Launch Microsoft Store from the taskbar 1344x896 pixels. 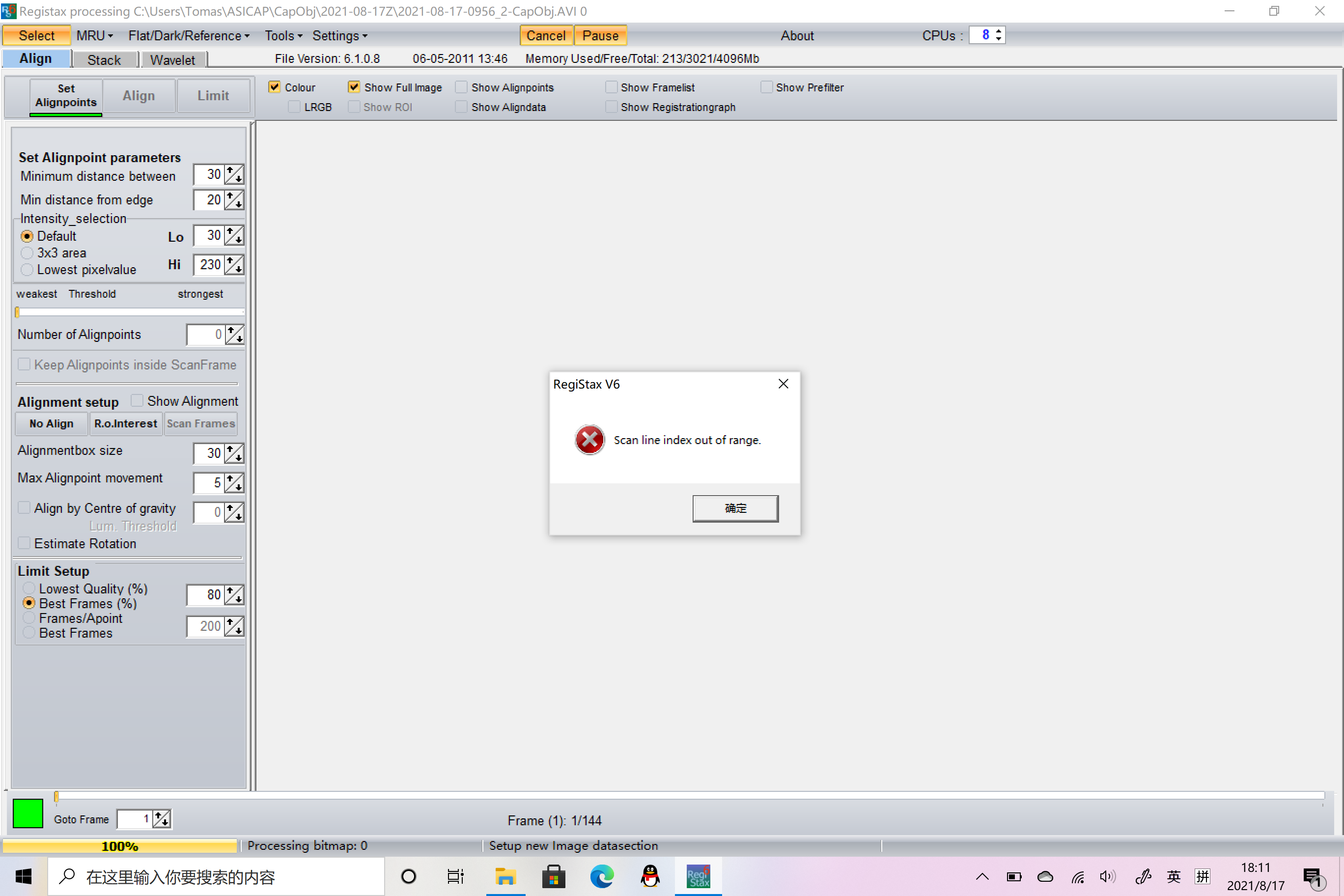tap(554, 876)
